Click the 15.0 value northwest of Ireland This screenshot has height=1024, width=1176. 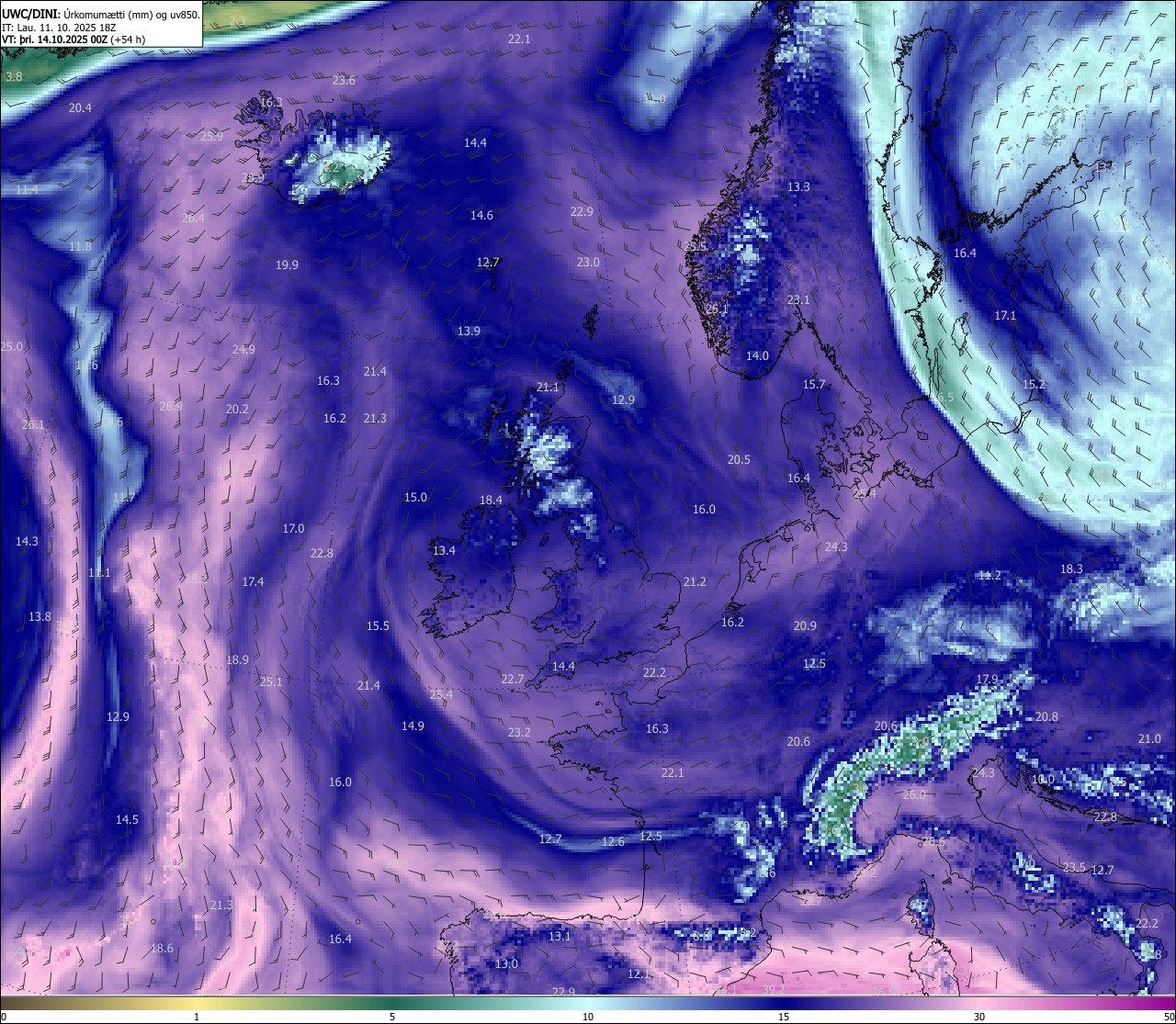pyautogui.click(x=415, y=498)
